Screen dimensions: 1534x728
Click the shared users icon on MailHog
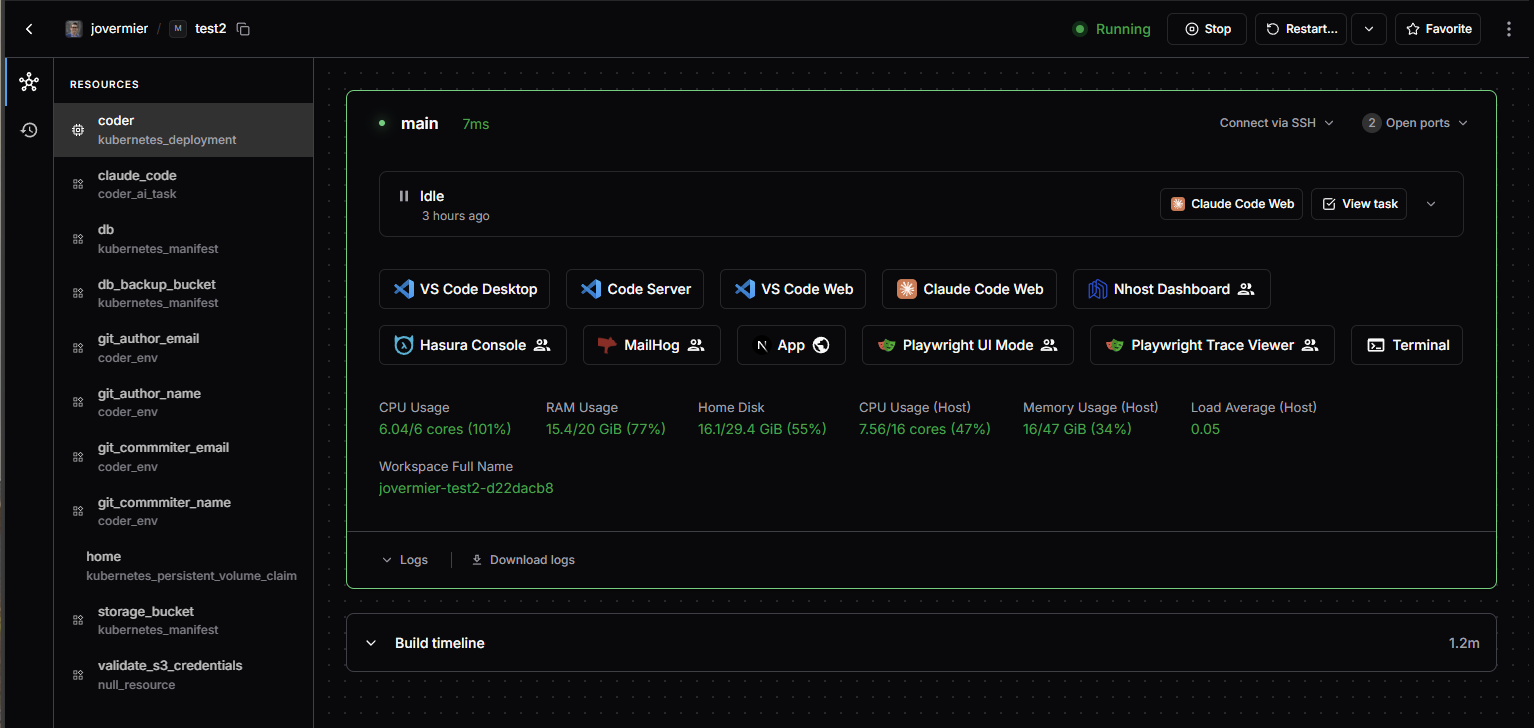click(x=696, y=345)
